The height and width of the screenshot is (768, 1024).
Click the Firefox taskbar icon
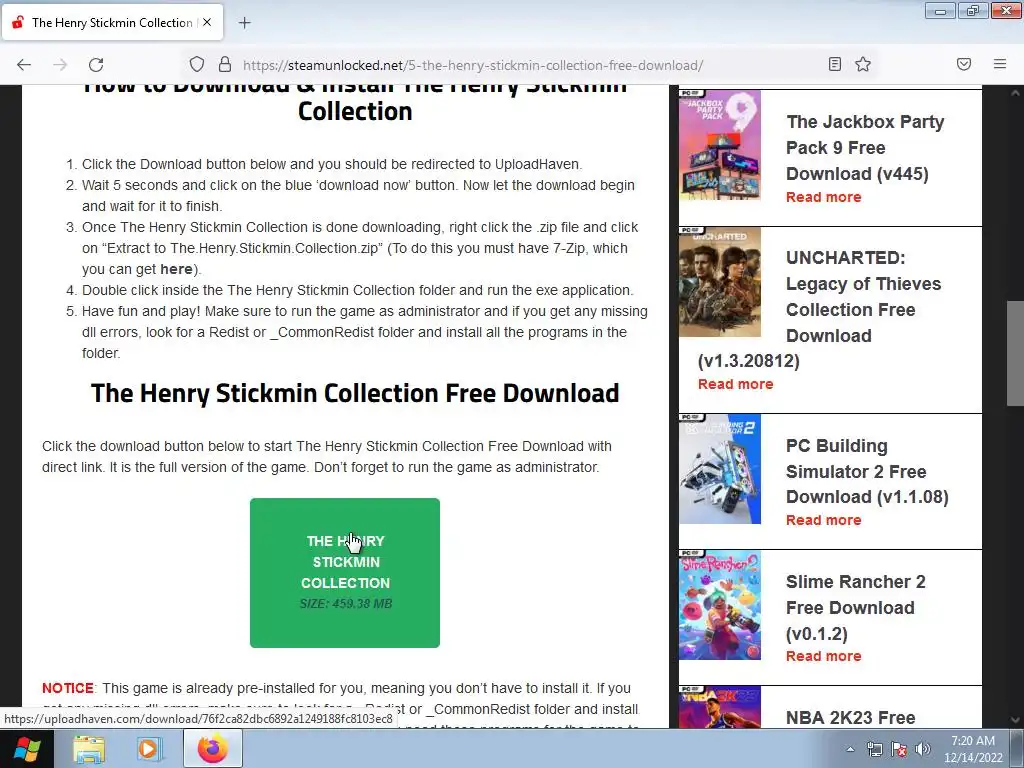coord(212,748)
